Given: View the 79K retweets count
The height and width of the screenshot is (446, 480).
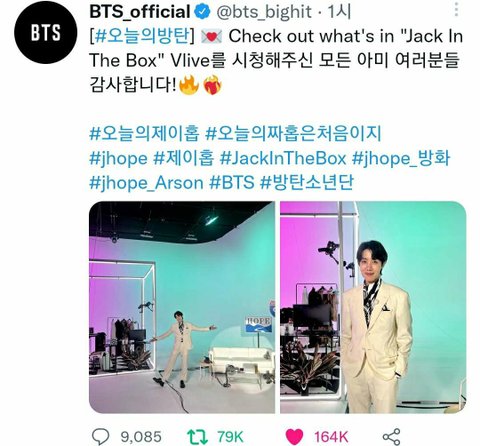Looking at the screenshot, I should click(230, 437).
